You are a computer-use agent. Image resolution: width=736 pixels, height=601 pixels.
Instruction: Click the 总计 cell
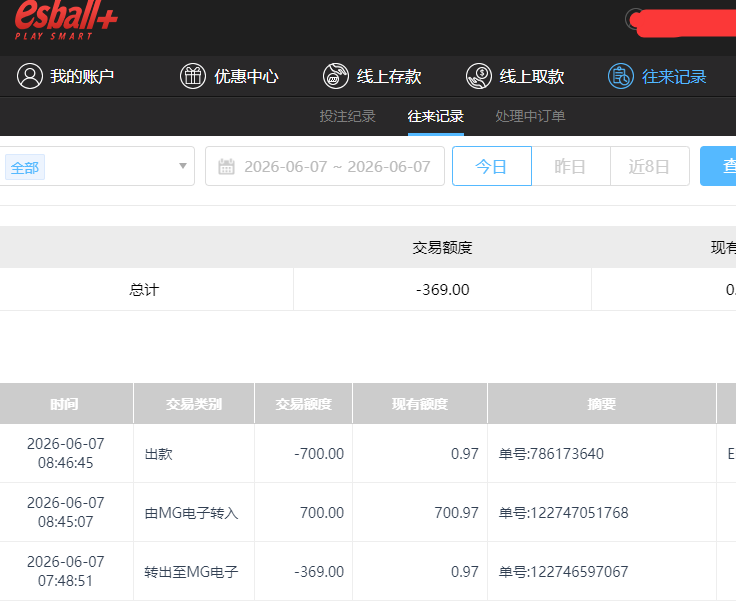144,290
